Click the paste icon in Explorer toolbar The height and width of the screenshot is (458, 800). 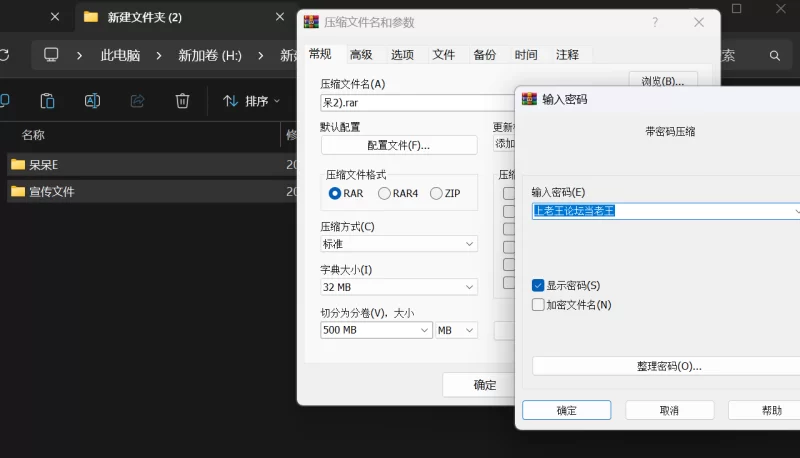click(47, 101)
